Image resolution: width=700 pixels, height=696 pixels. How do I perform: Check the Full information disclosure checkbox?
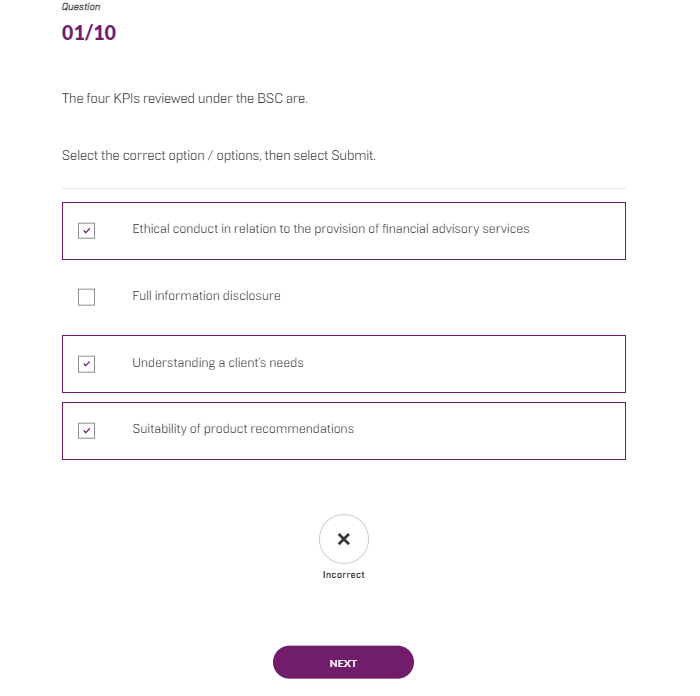tap(87, 297)
